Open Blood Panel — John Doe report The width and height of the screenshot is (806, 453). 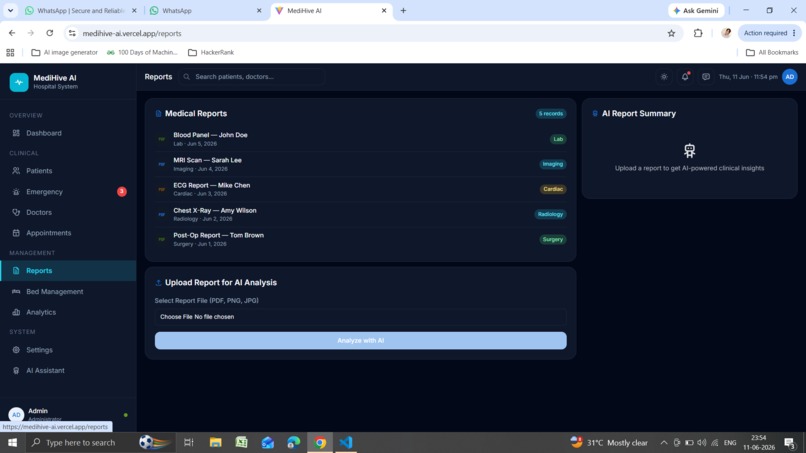click(361, 139)
